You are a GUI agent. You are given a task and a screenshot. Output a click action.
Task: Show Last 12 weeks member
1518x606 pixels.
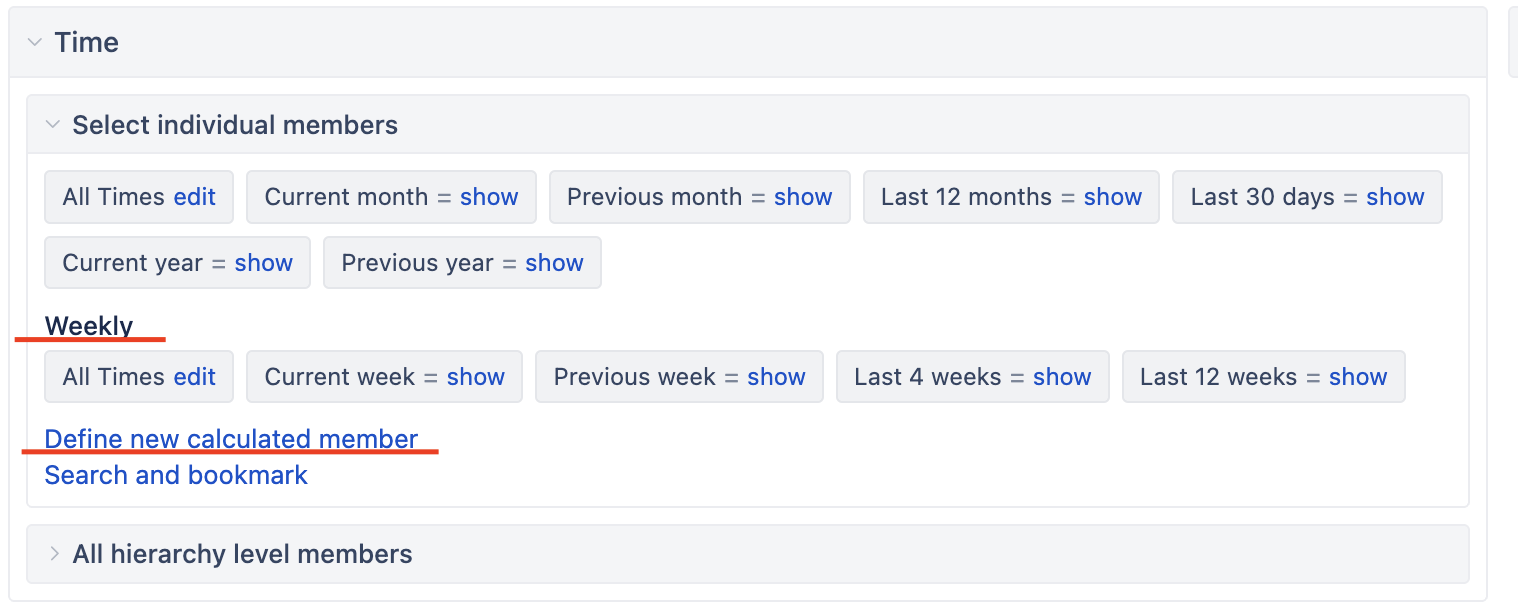1358,377
